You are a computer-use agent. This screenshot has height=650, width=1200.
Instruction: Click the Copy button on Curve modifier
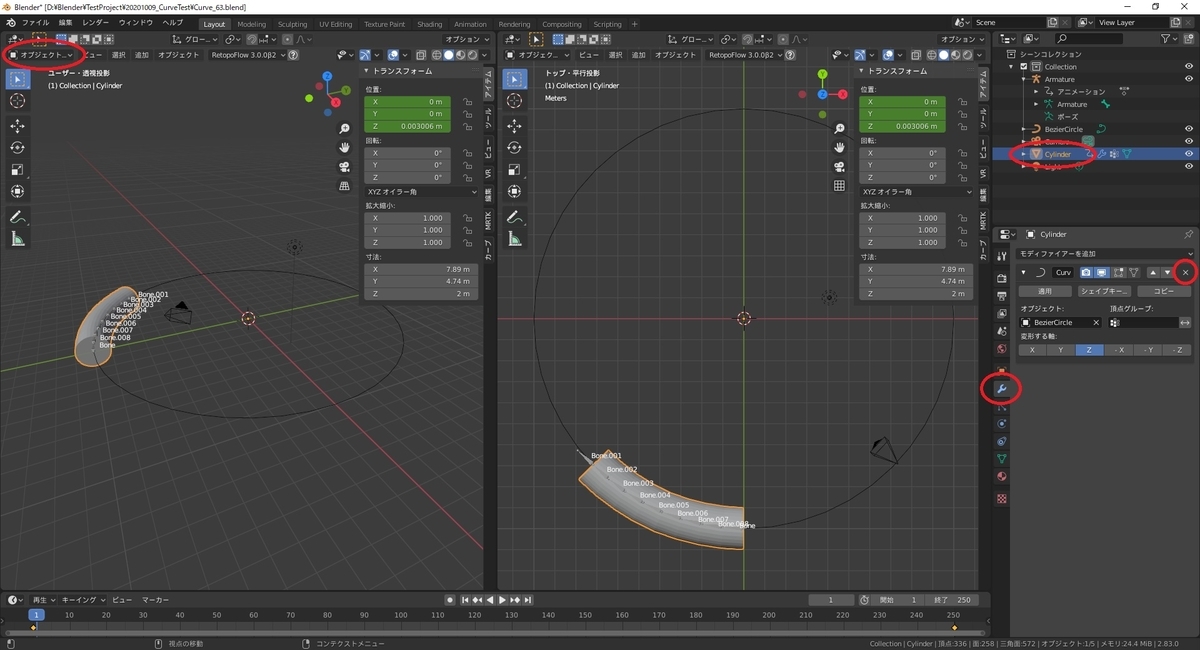click(1164, 291)
